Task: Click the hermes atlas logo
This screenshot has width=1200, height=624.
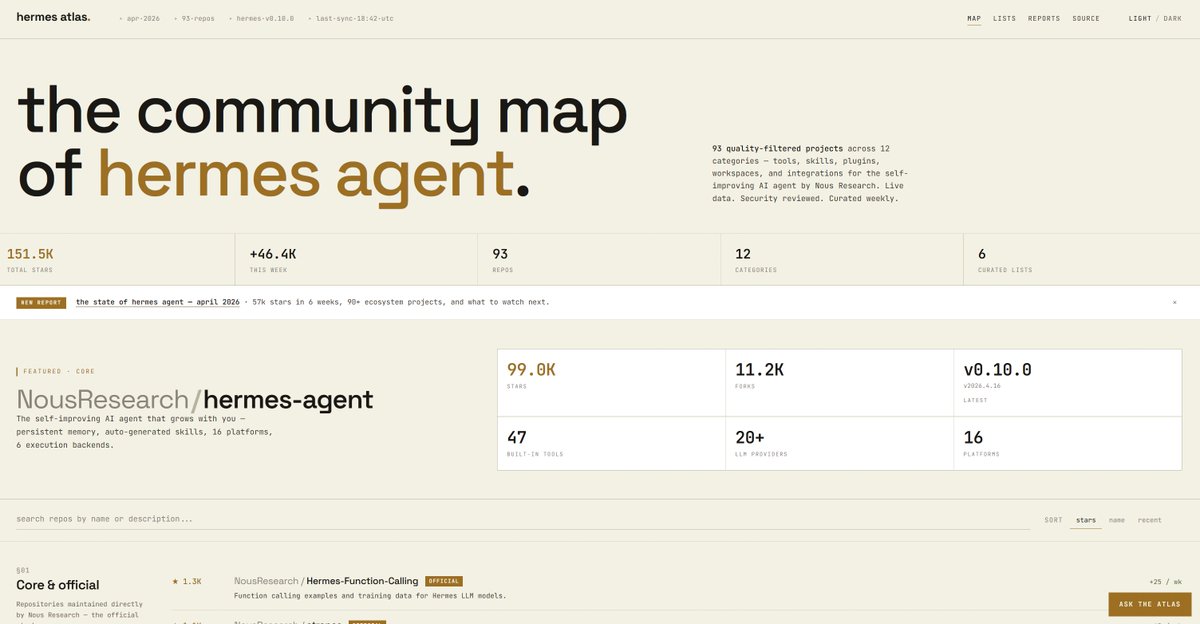Action: 53,17
